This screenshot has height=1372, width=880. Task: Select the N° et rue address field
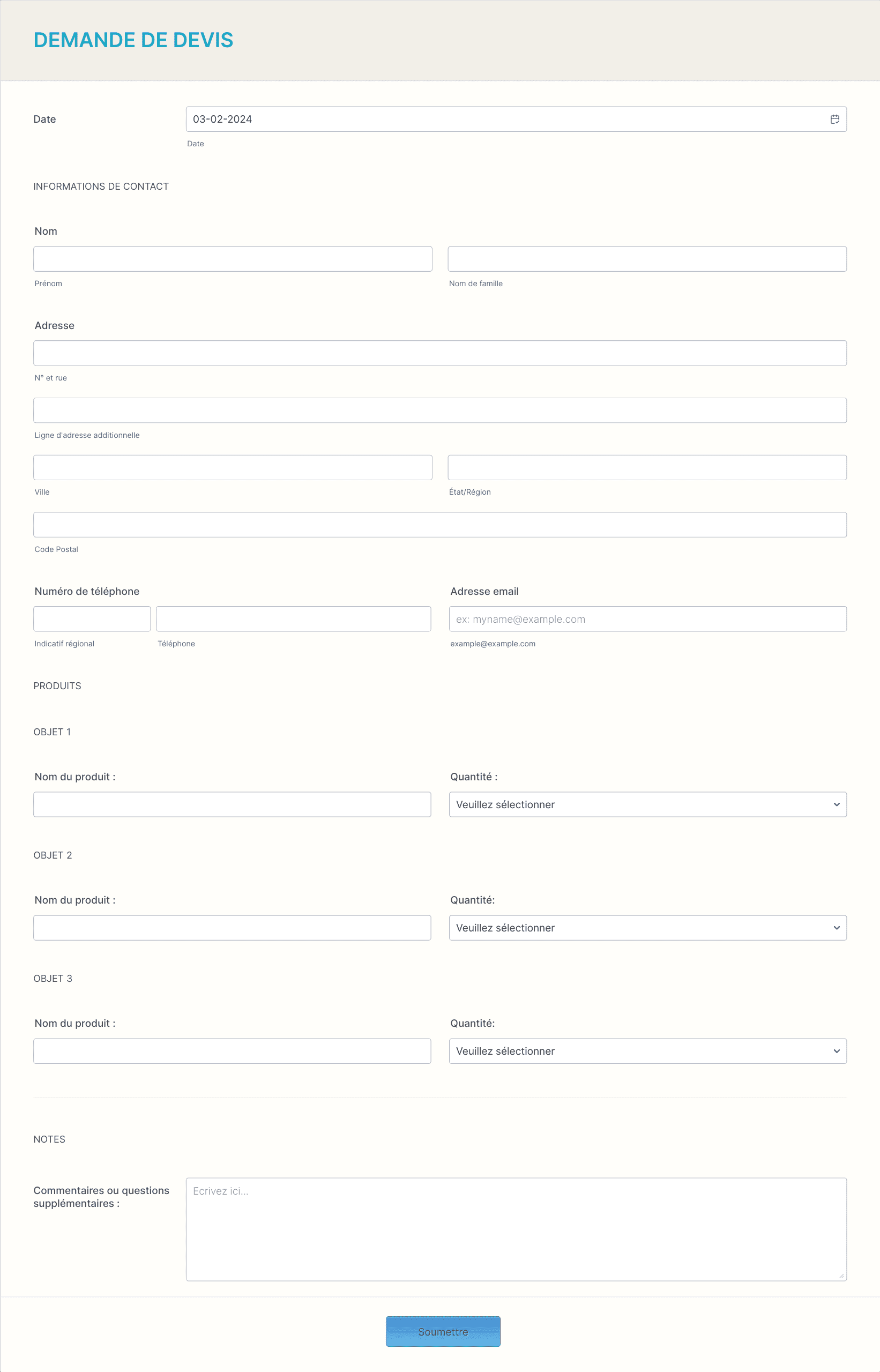pyautogui.click(x=440, y=353)
